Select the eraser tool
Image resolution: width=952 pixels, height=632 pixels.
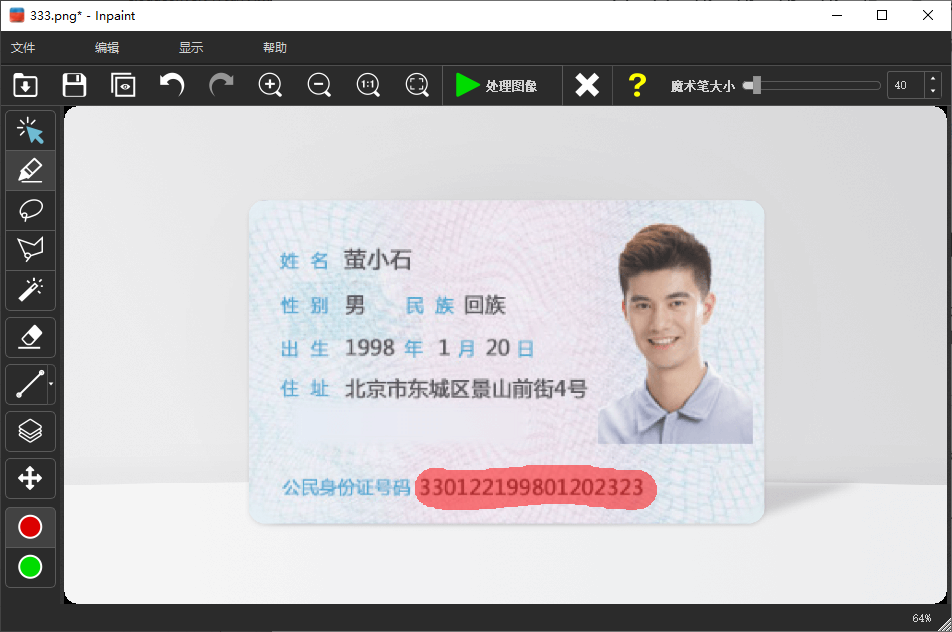(30, 337)
